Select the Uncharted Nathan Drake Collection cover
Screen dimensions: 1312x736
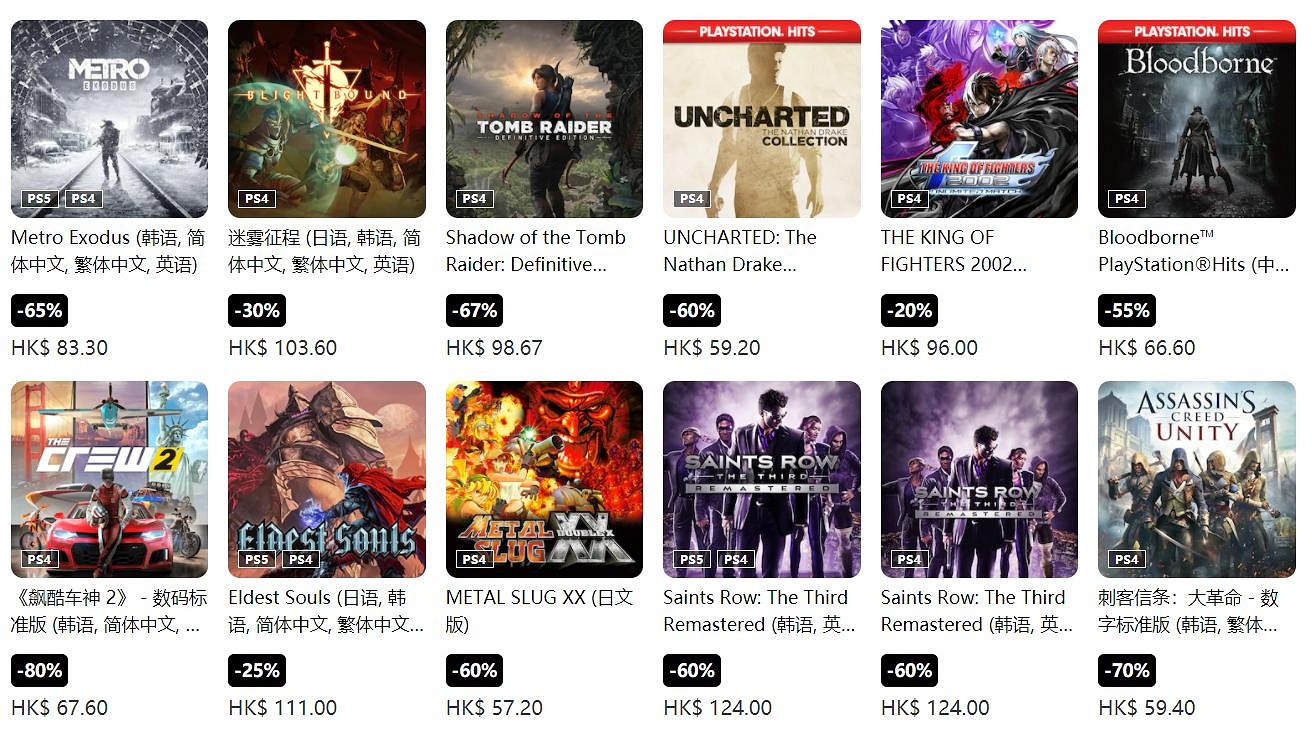(761, 120)
